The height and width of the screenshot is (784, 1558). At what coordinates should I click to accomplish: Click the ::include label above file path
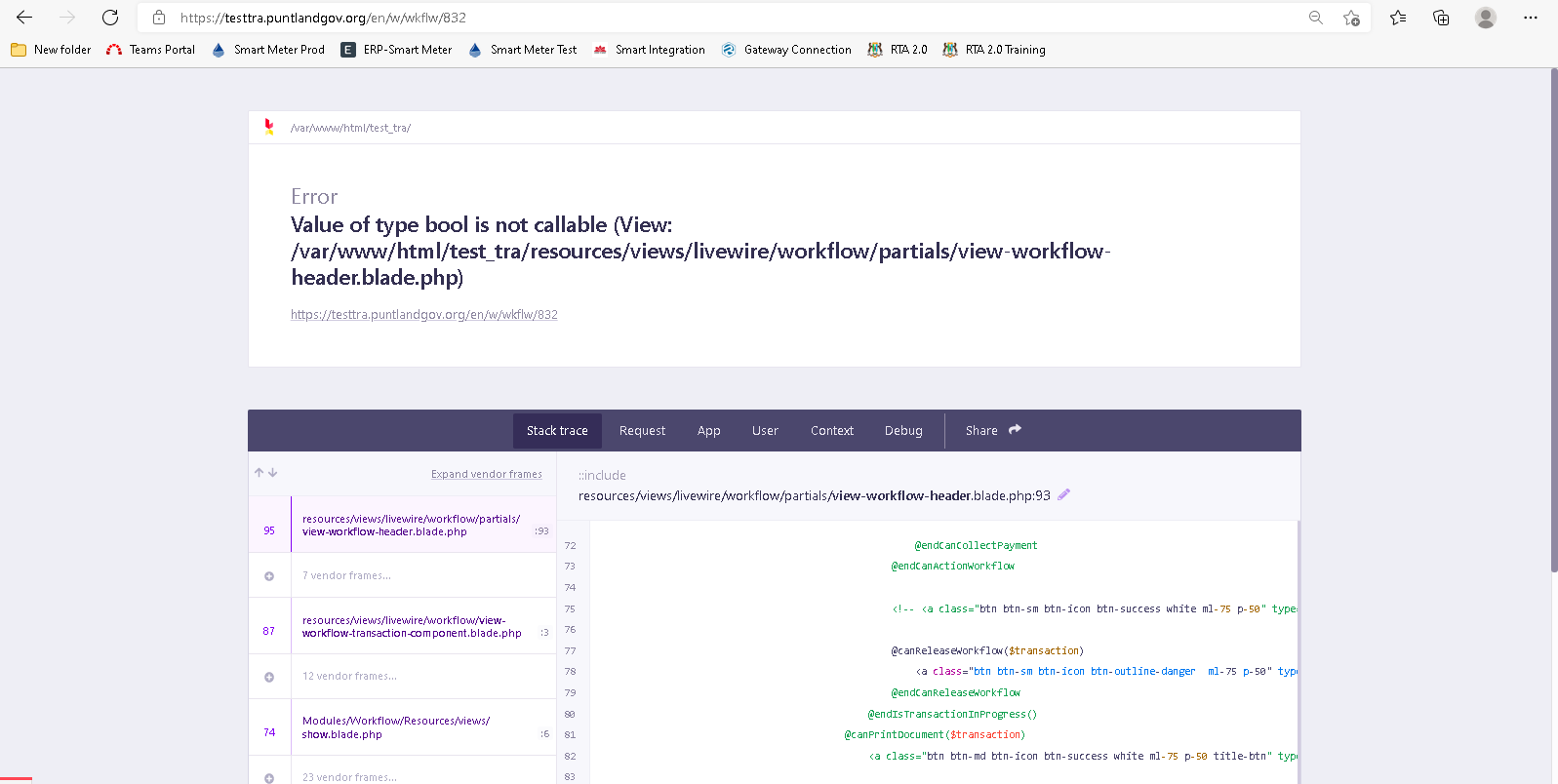602,475
